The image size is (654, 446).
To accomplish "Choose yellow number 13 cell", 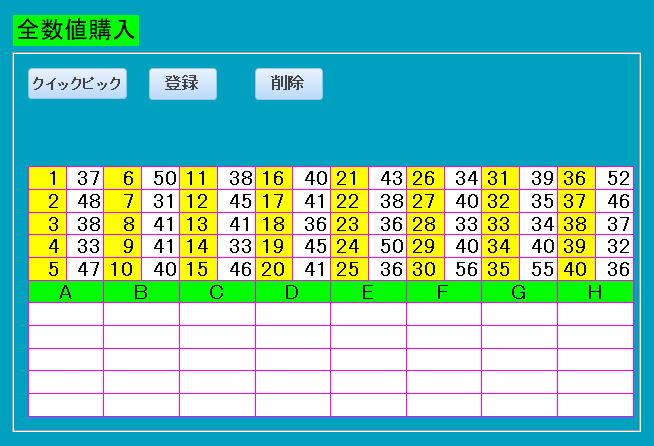I will [x=198, y=224].
